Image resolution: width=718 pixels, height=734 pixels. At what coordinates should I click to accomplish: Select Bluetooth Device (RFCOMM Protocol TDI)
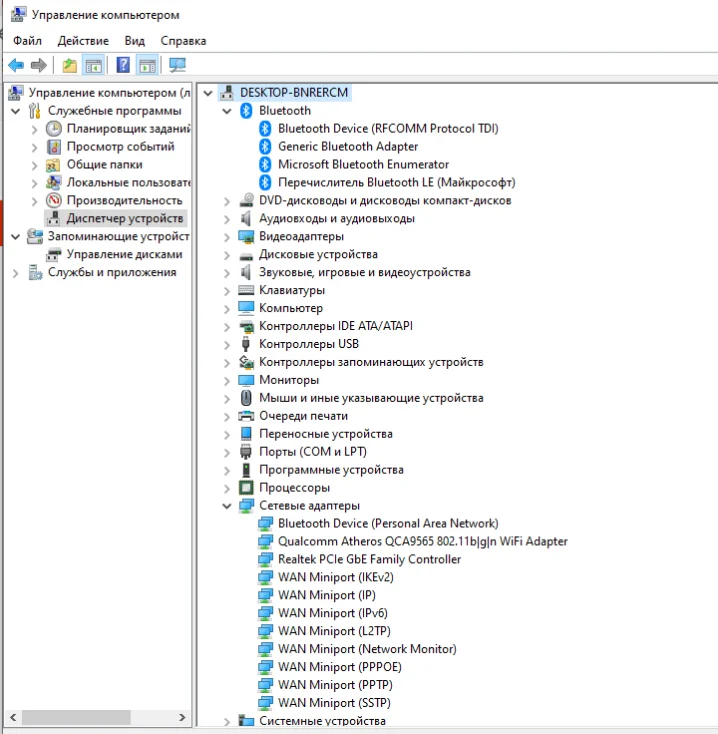[x=388, y=128]
